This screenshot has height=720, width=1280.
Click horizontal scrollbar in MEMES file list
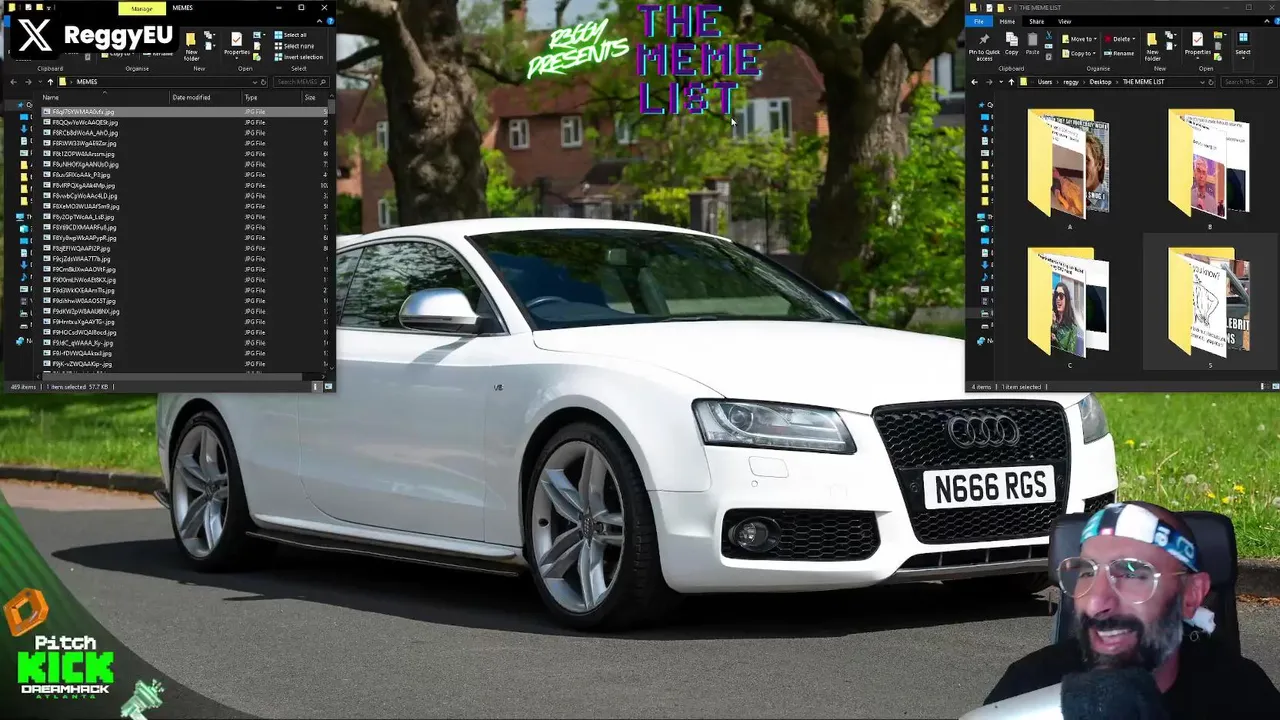171,377
